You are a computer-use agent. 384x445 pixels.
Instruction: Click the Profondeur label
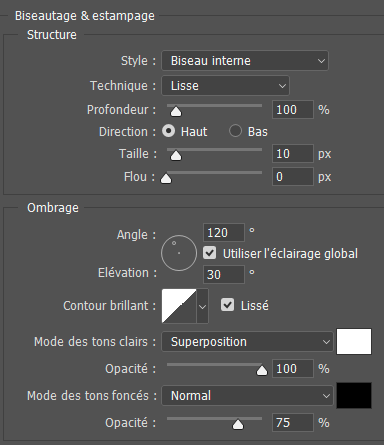(x=121, y=110)
